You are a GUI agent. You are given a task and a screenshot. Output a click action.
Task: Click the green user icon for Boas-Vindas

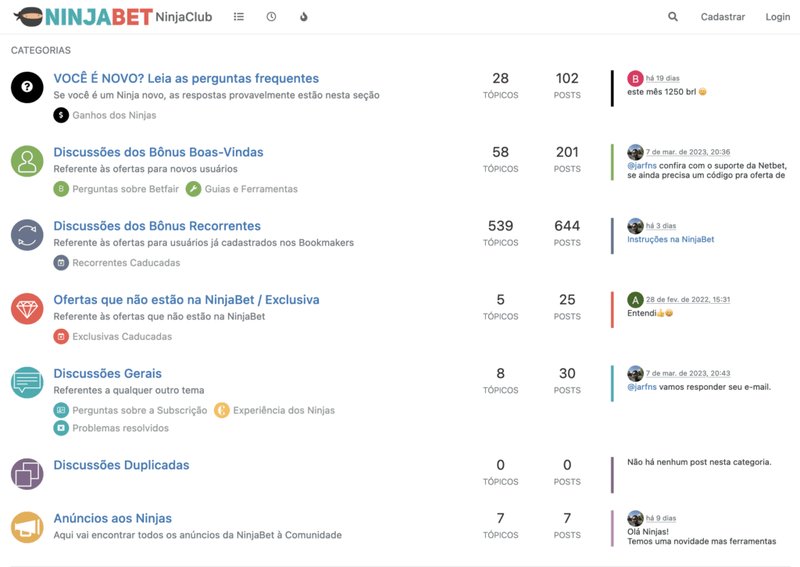27,161
